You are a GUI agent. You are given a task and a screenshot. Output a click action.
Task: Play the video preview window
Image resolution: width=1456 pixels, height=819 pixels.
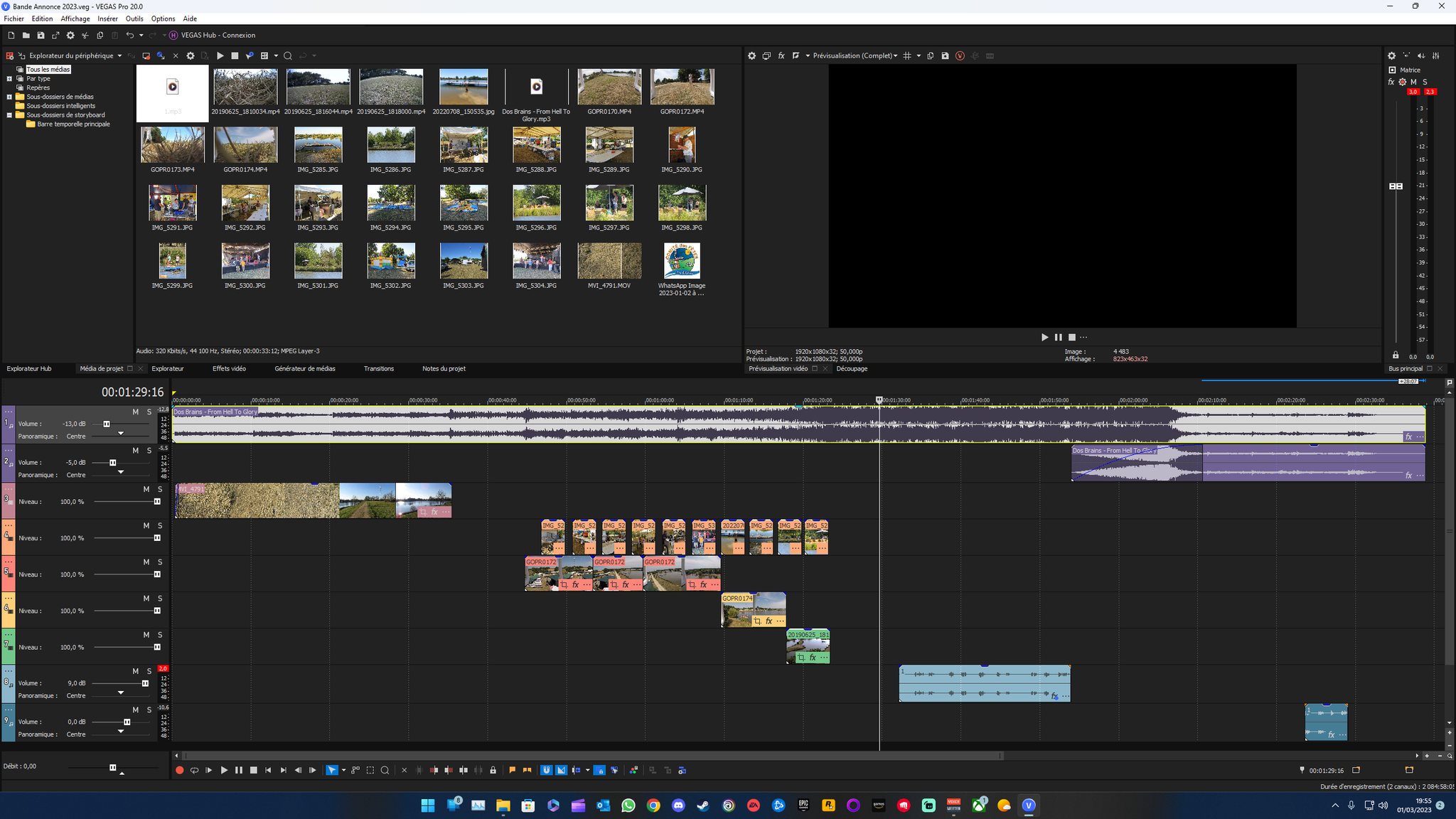(x=1044, y=337)
